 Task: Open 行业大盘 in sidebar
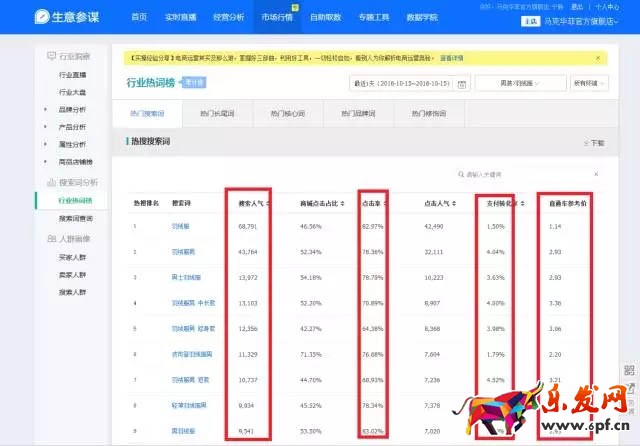click(x=72, y=92)
